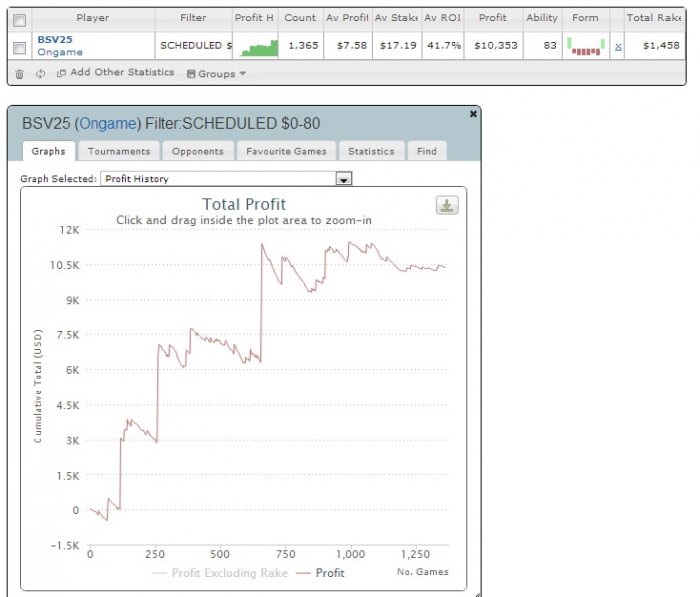Click the chart download export icon
This screenshot has height=597, width=700.
pos(447,205)
